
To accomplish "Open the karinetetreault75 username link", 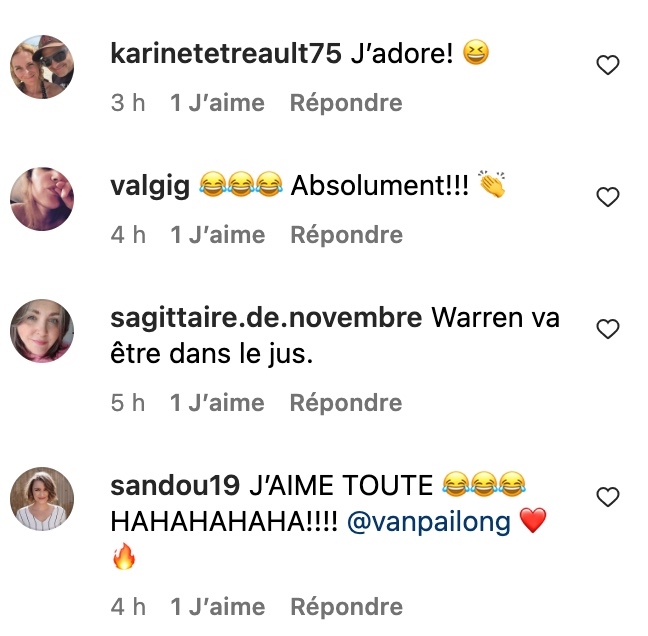I will (x=226, y=53).
